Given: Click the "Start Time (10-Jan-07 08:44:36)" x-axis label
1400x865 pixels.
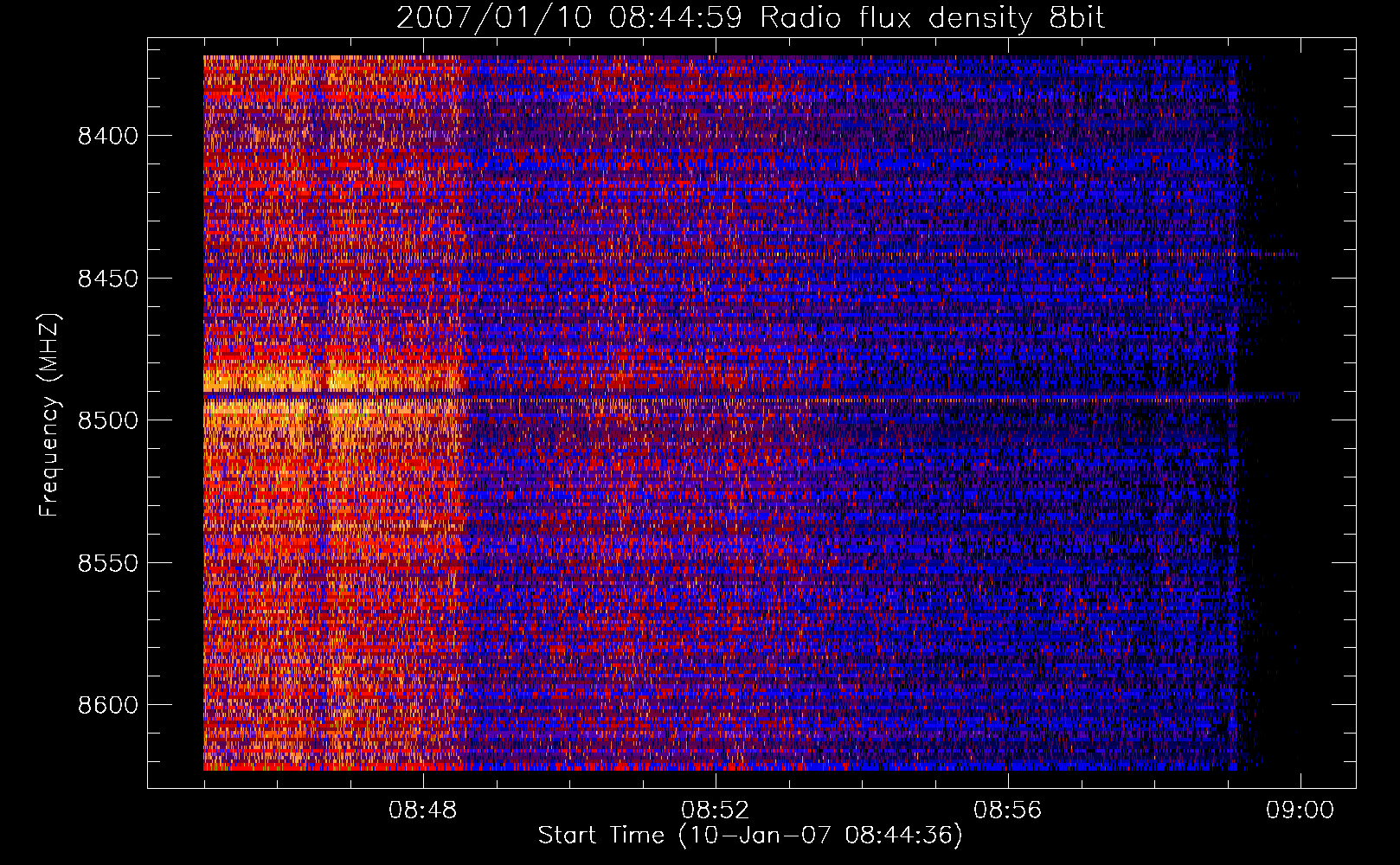Looking at the screenshot, I should [750, 836].
